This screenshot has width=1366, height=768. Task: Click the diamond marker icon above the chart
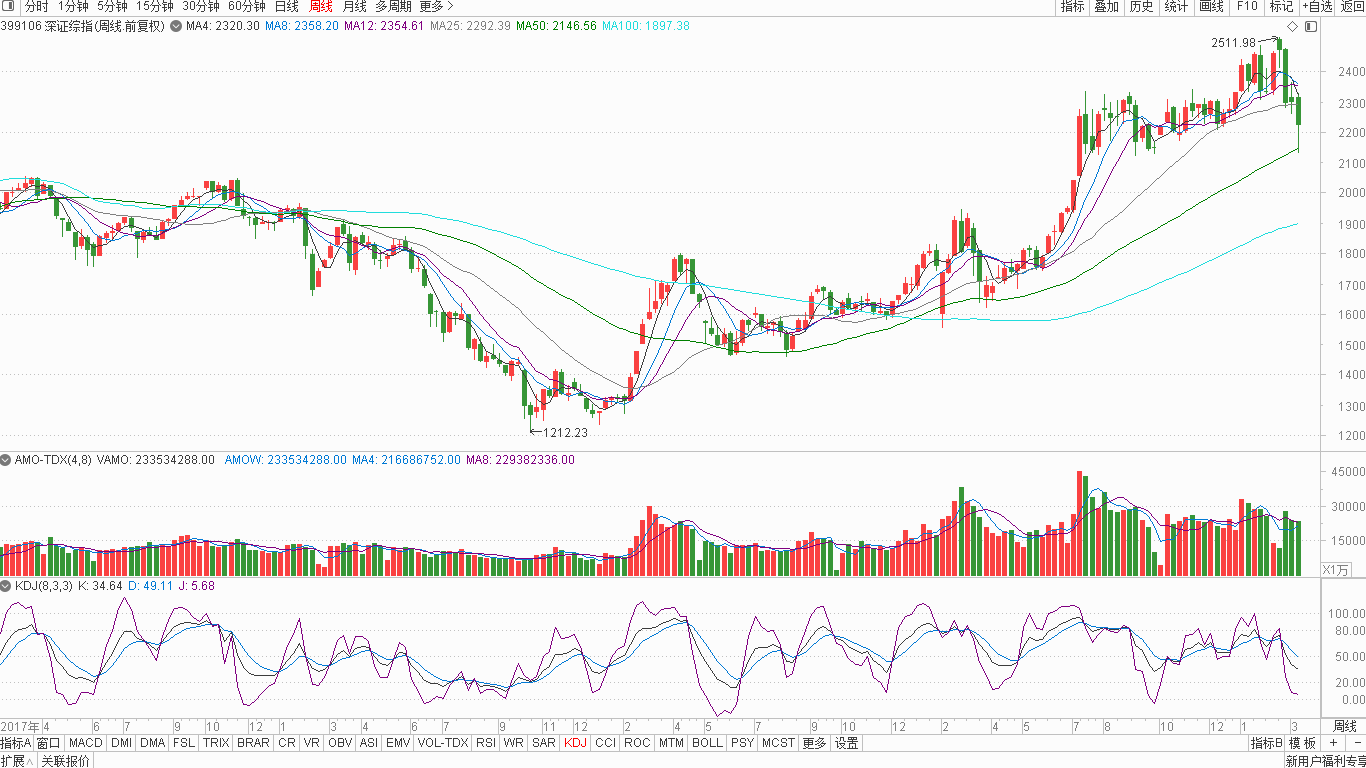pyautogui.click(x=1292, y=26)
